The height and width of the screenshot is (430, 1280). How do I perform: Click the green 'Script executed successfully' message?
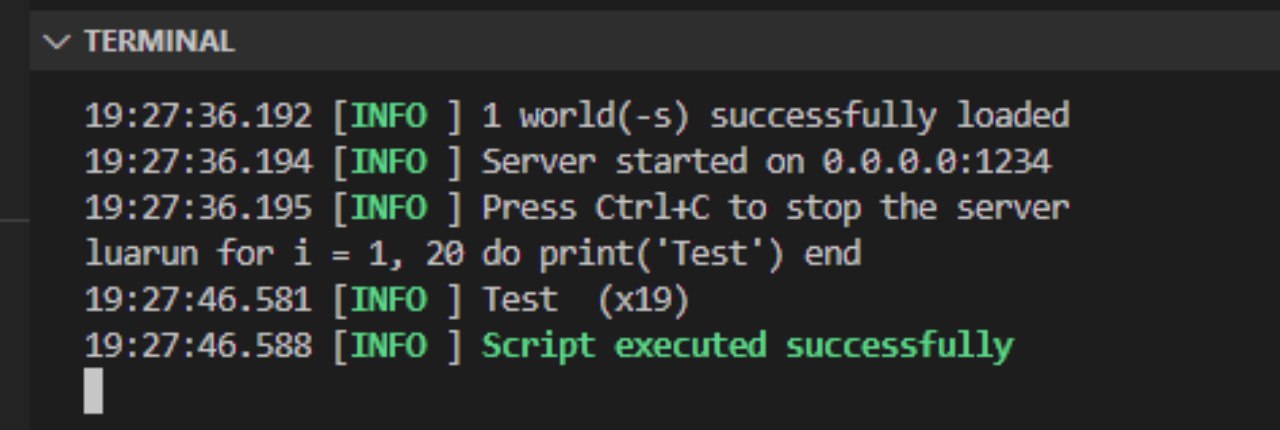(x=747, y=346)
